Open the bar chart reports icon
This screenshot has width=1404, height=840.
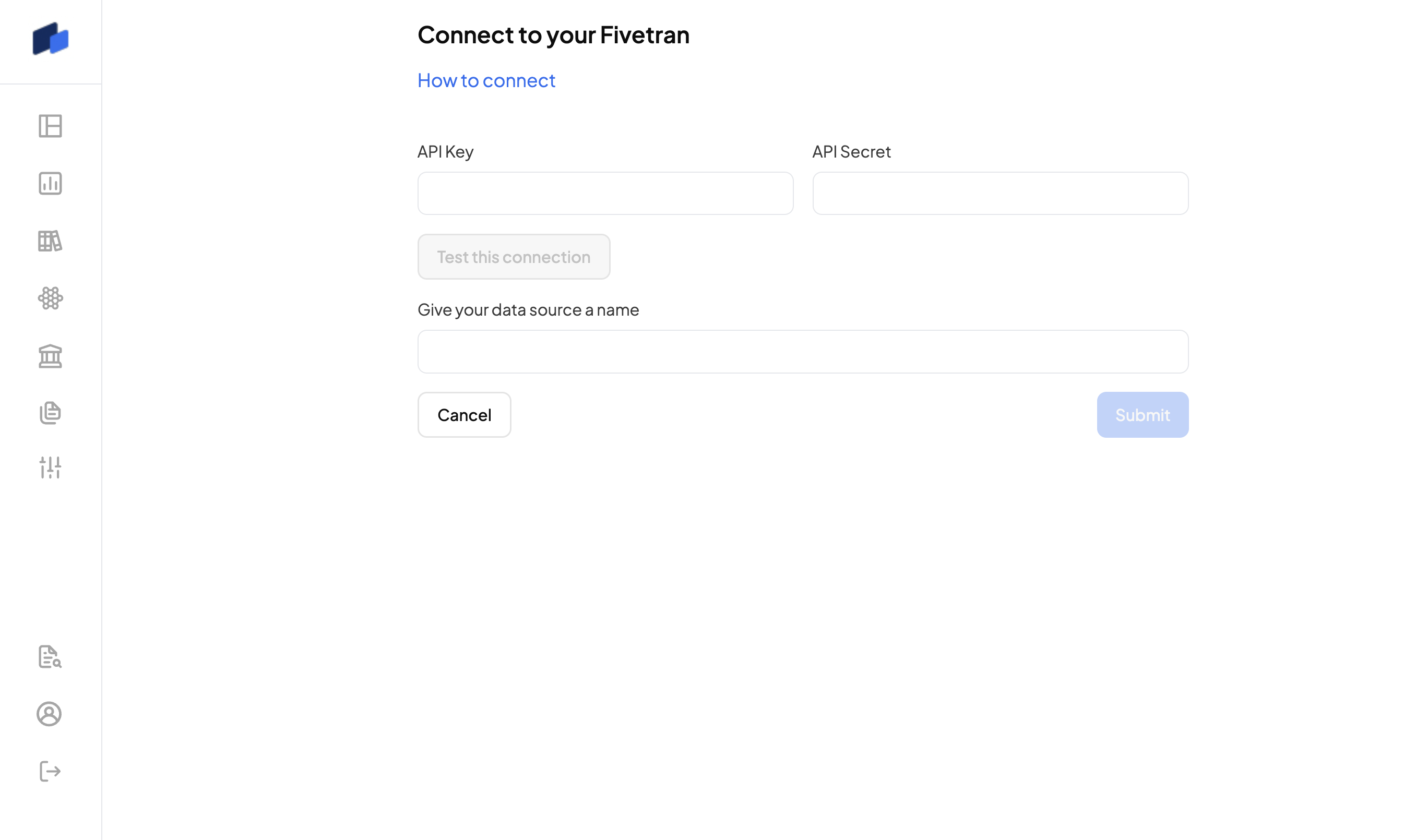point(51,184)
